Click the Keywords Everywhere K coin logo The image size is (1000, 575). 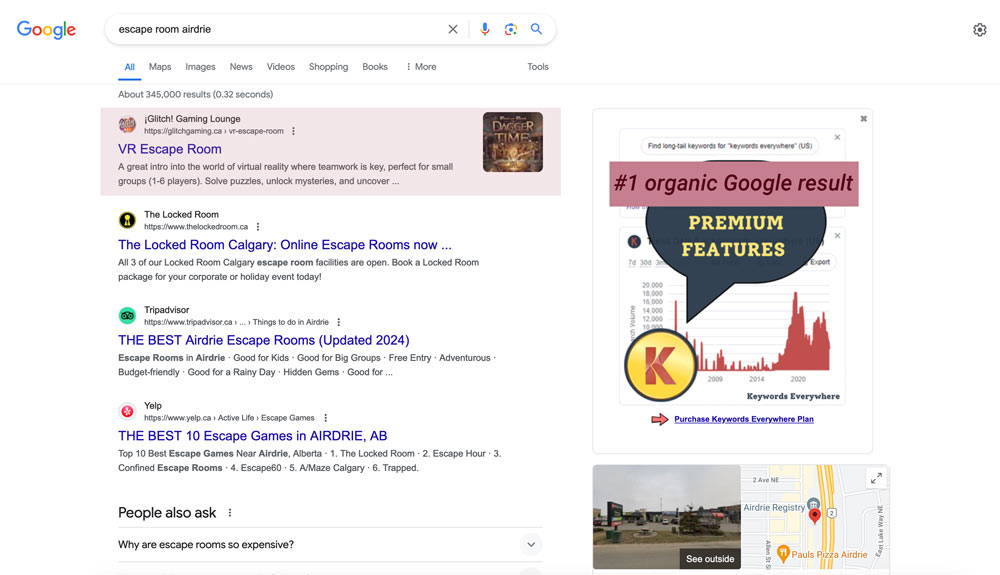pyautogui.click(x=660, y=365)
